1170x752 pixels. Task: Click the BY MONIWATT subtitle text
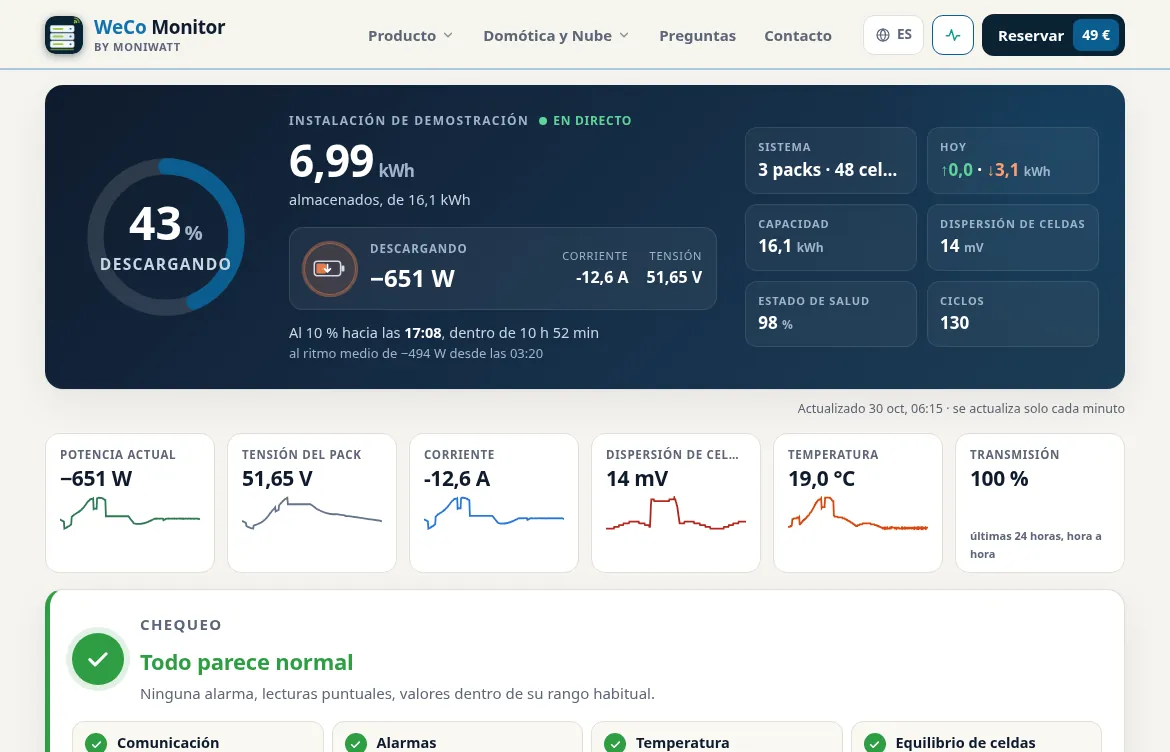[137, 47]
